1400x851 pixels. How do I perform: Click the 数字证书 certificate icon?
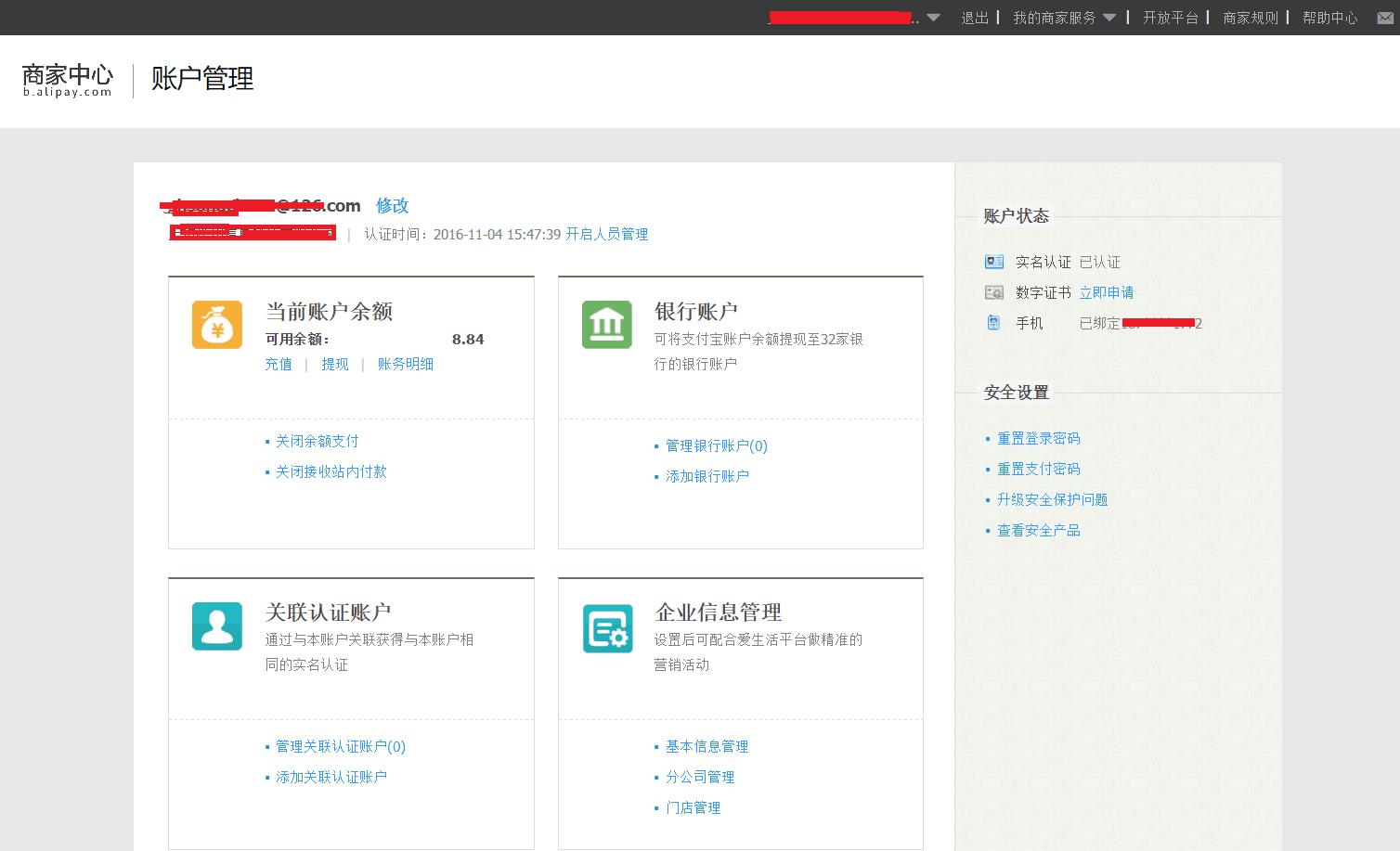994,292
